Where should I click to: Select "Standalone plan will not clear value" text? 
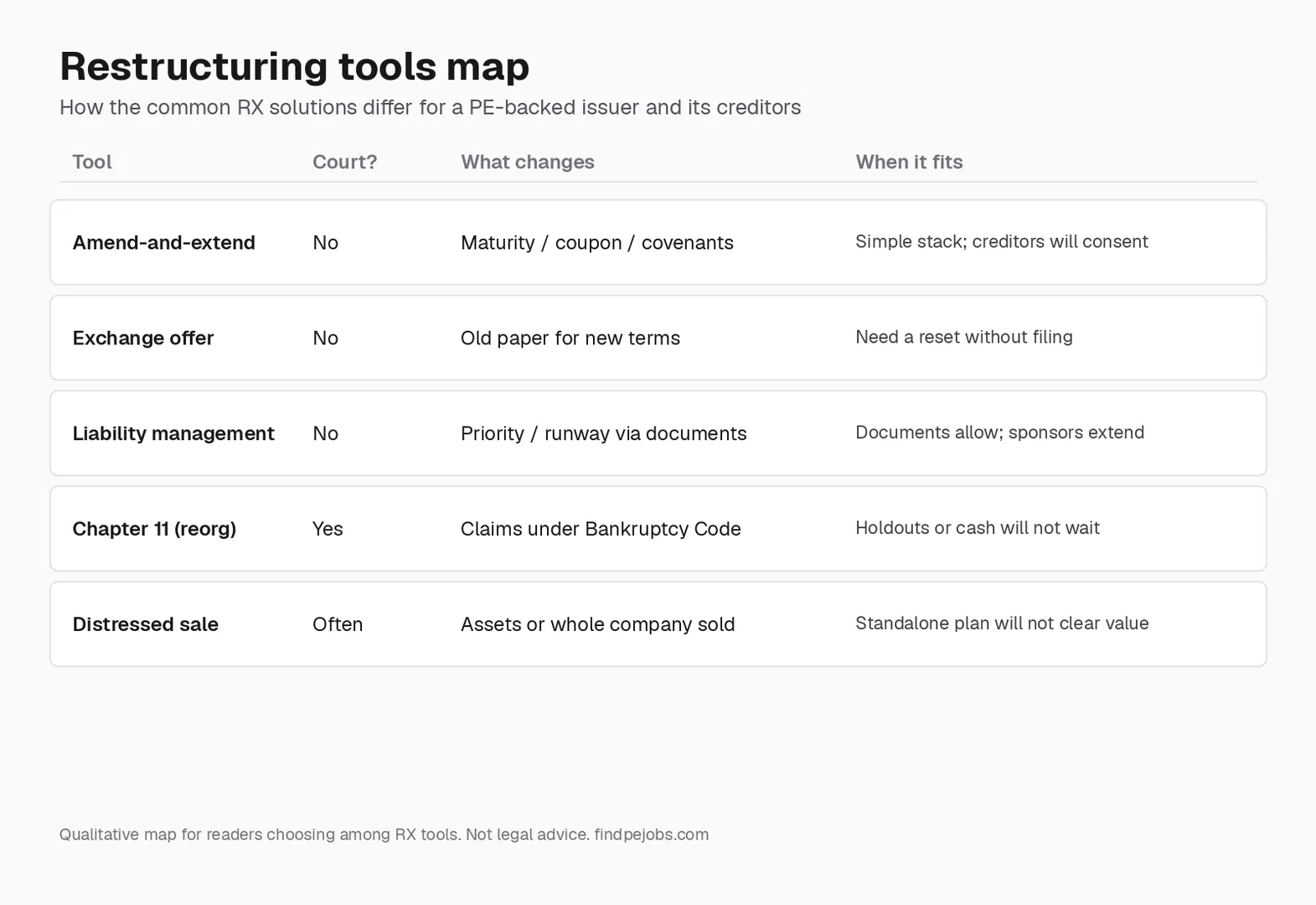click(x=1002, y=623)
